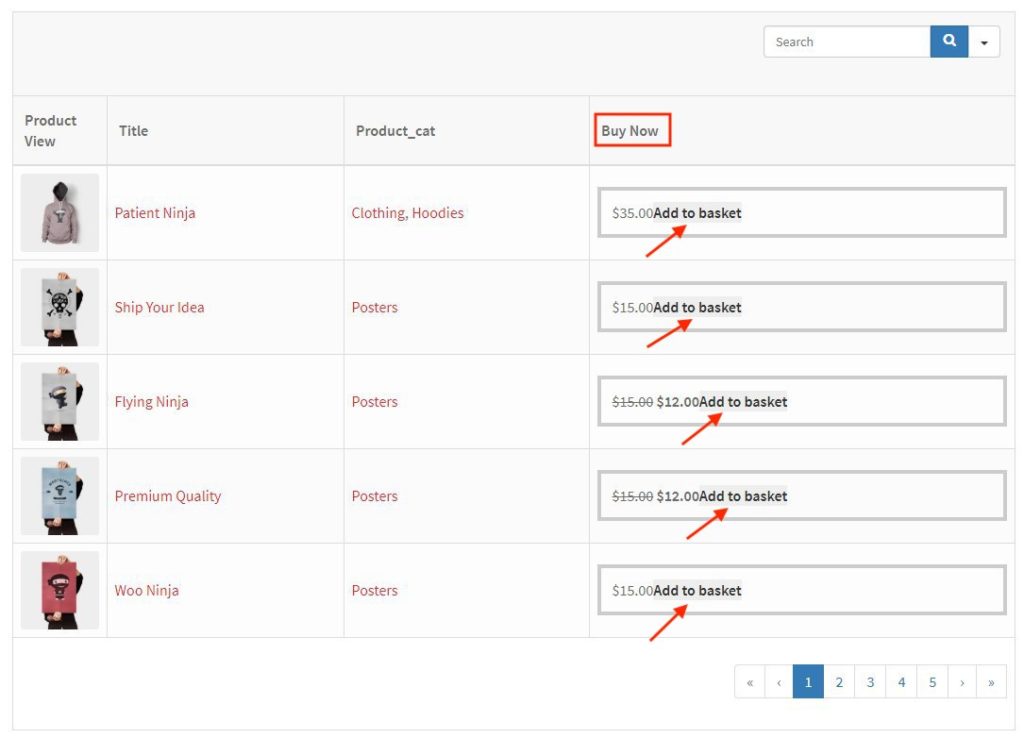Jump to page 5 of results

[932, 682]
